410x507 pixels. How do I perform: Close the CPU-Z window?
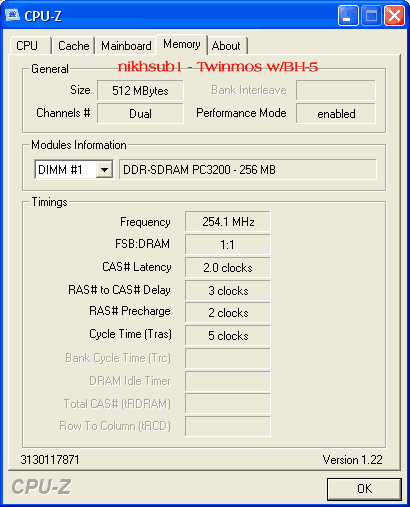[x=395, y=15]
